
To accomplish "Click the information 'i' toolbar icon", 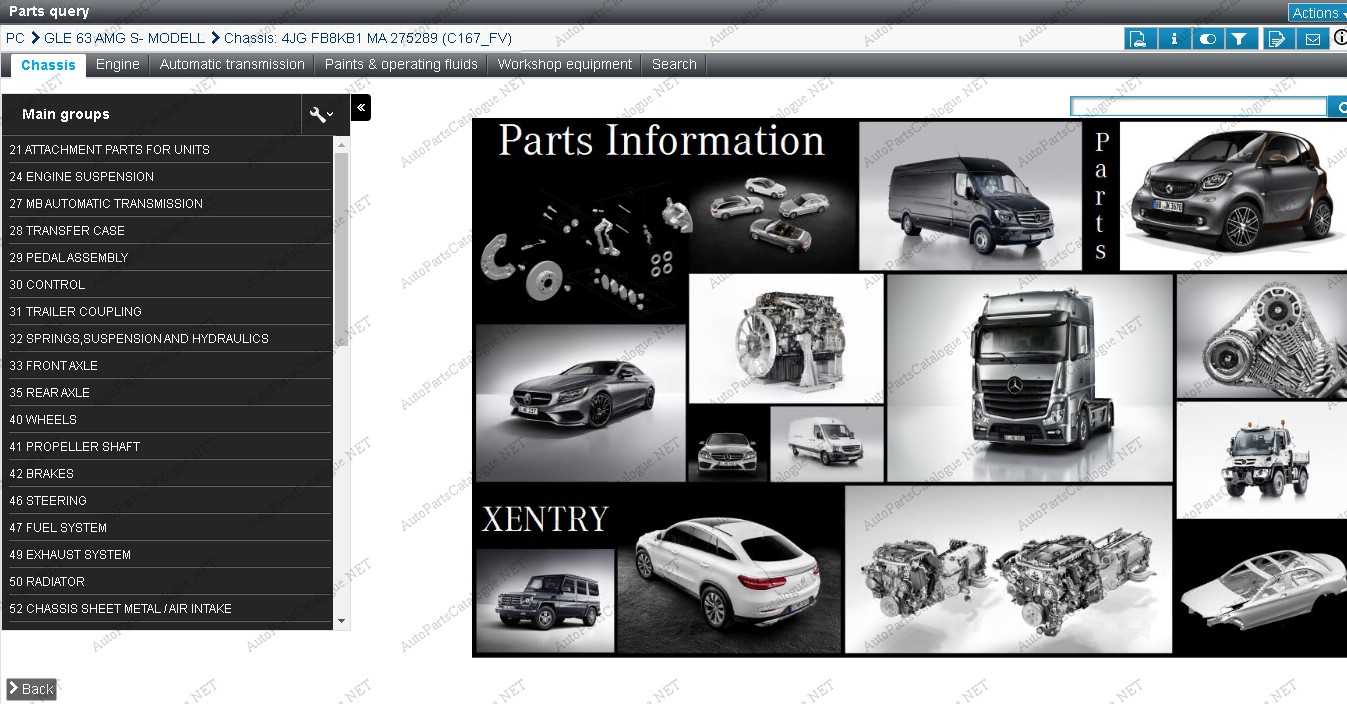I will (1174, 37).
